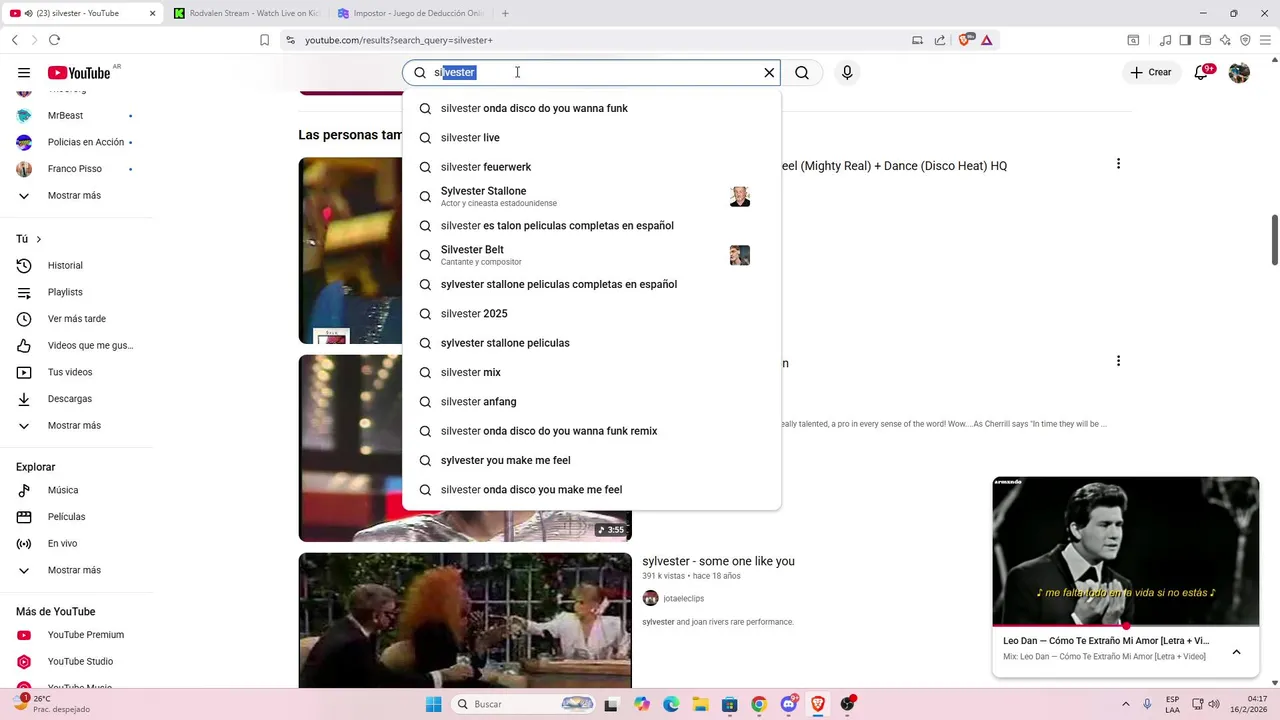Screen dimensions: 1280x720
Task: Open the YouTube hamburger guide menu
Action: point(24,73)
